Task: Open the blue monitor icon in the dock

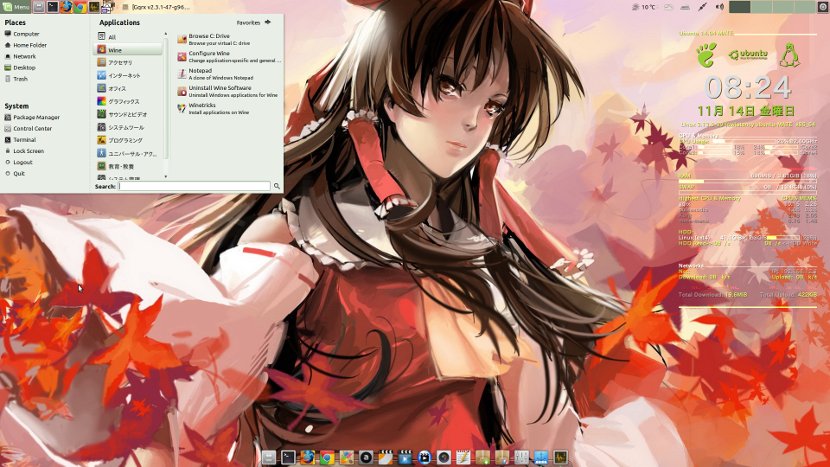Action: 541,457
